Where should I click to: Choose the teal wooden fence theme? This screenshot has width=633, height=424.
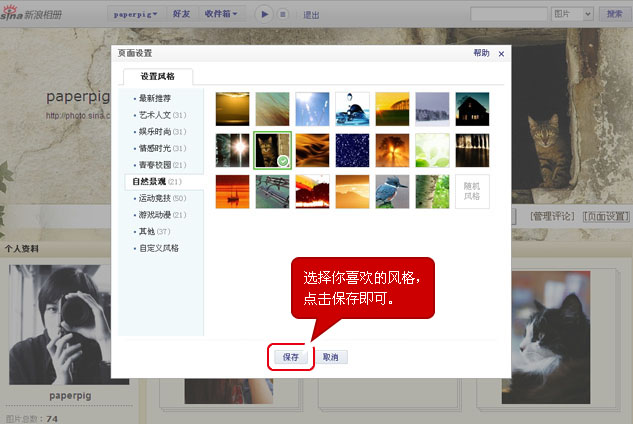[x=272, y=191]
